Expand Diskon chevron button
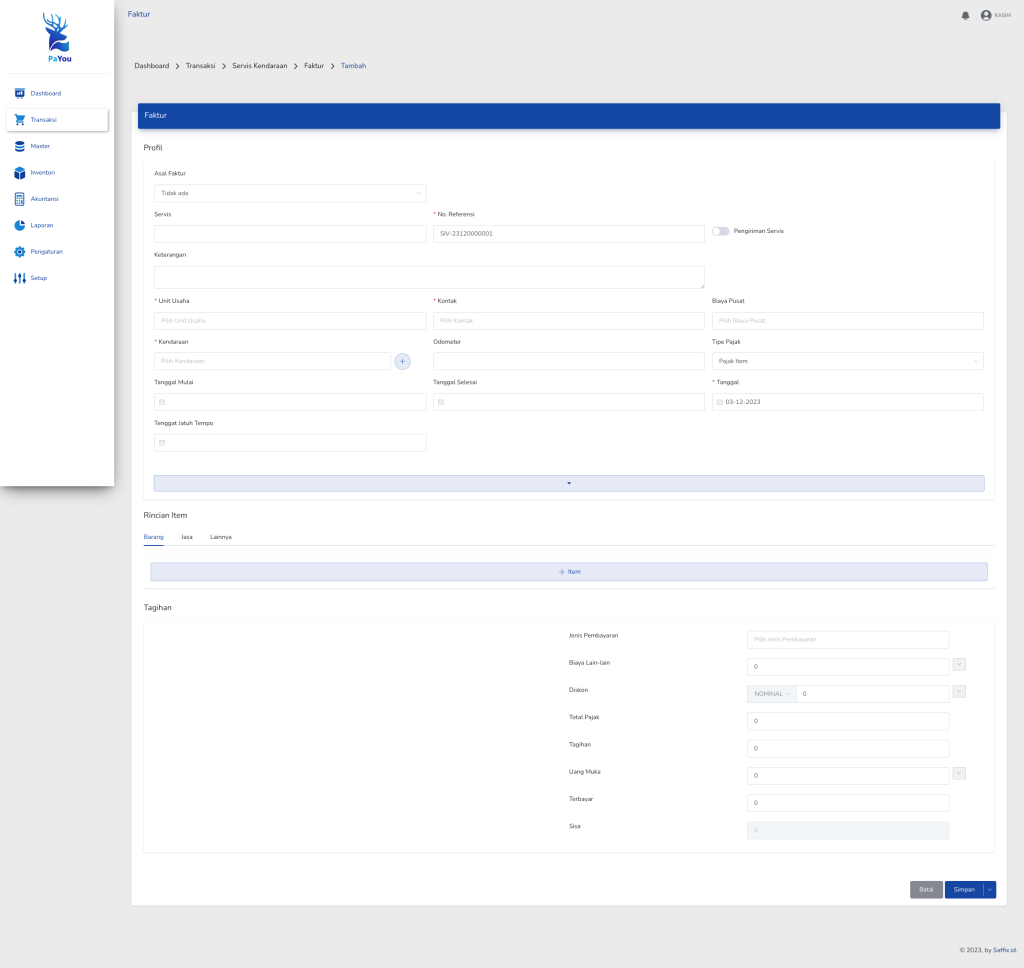Viewport: 1024px width, 968px height. pos(959,692)
